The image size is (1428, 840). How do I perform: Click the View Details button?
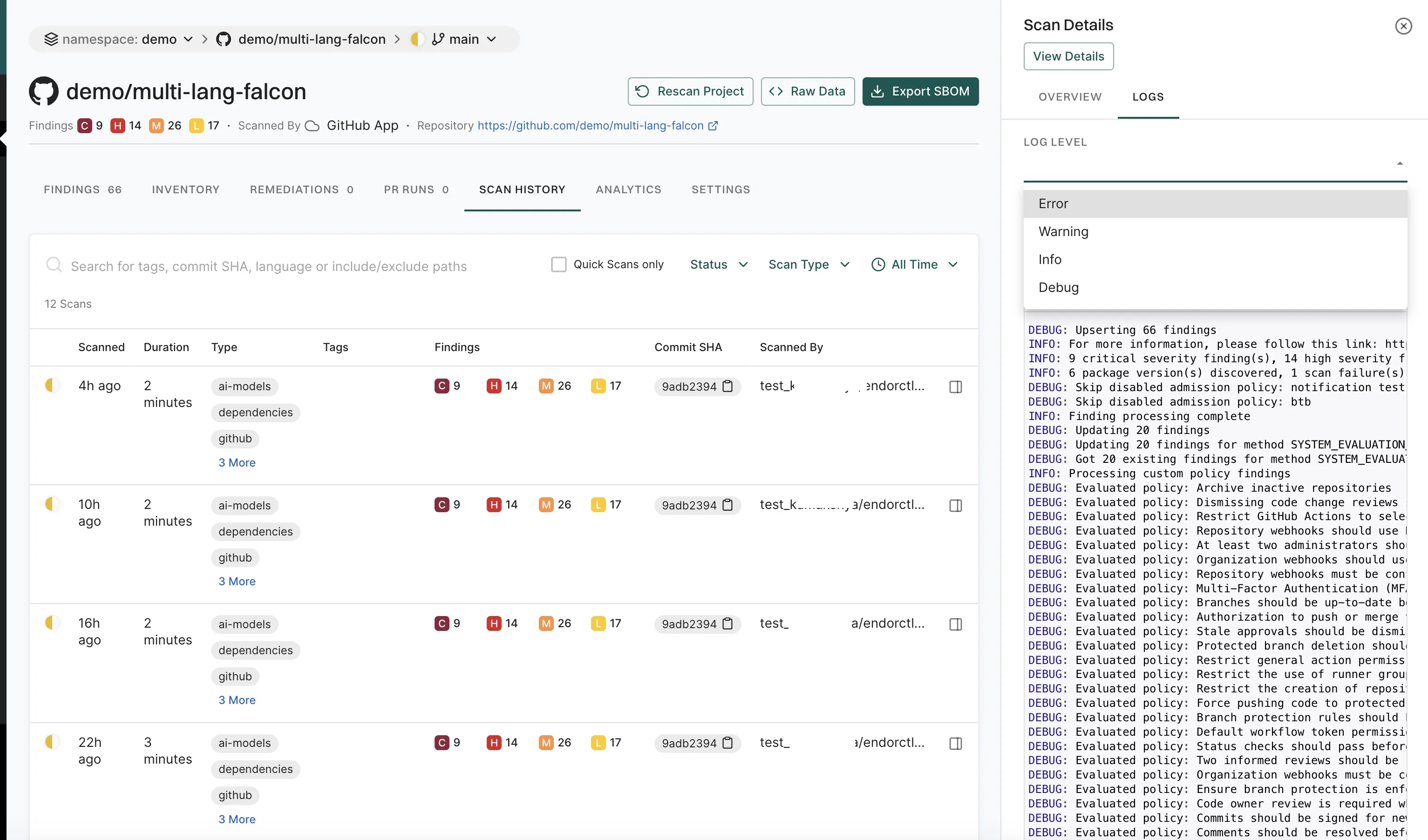pyautogui.click(x=1068, y=56)
